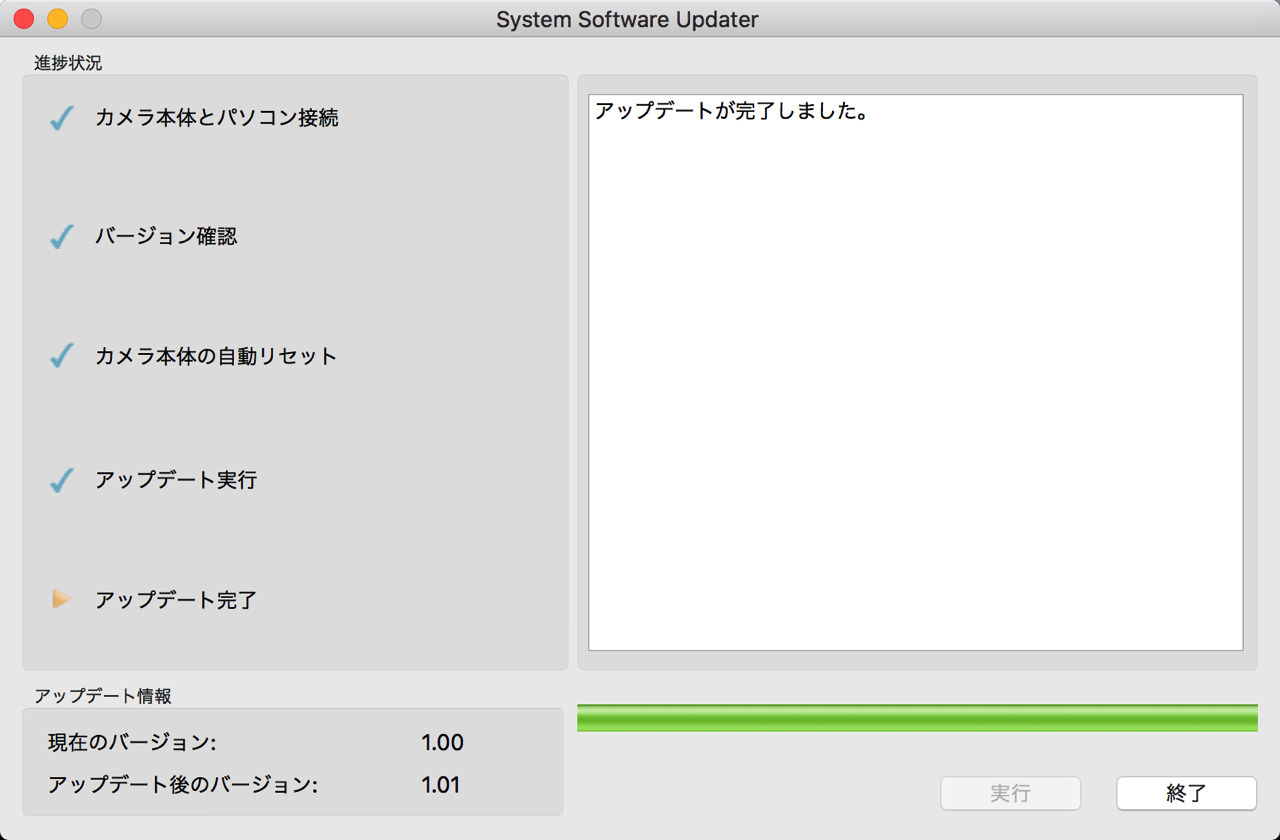The image size is (1280, 840).
Task: Select the バージョン確認 step label
Action: [x=166, y=237]
